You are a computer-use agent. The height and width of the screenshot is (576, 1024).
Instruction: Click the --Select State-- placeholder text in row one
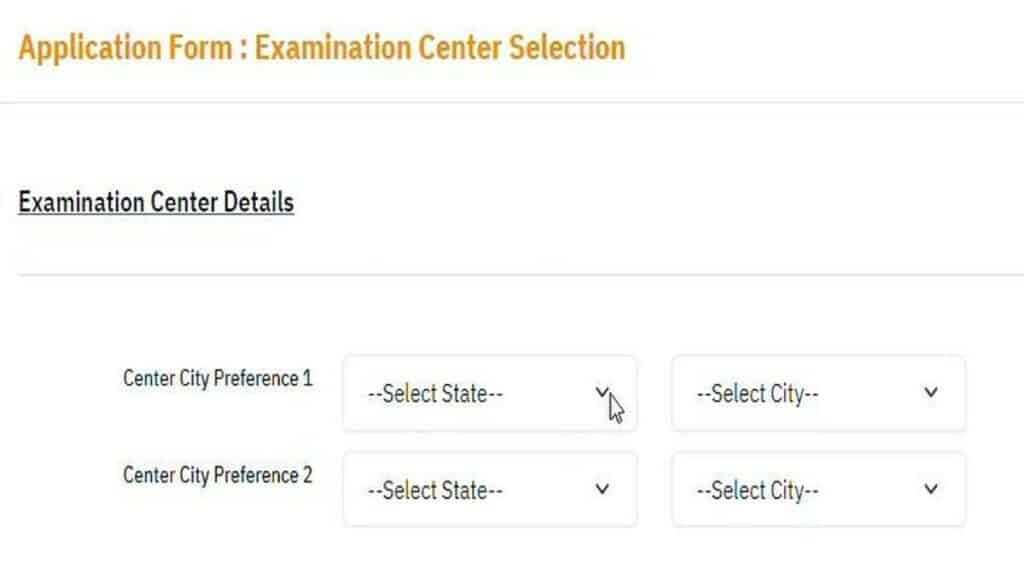coord(434,393)
